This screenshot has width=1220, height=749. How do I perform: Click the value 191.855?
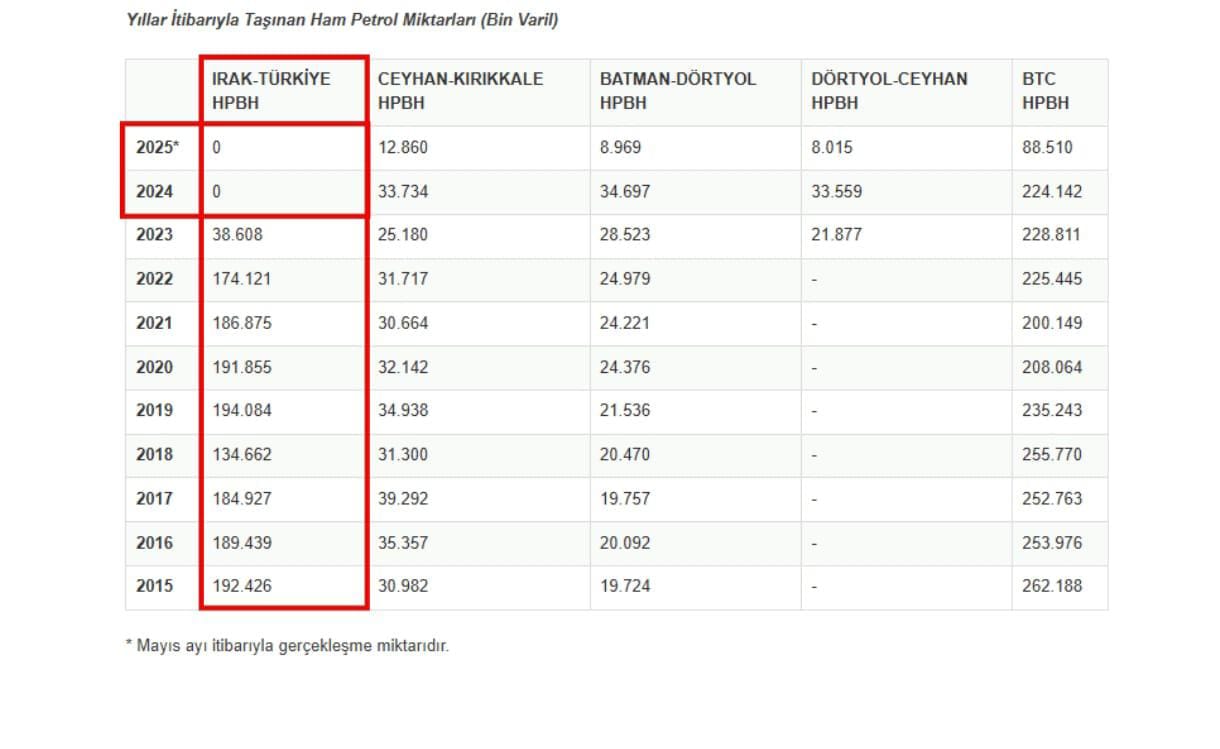(241, 367)
